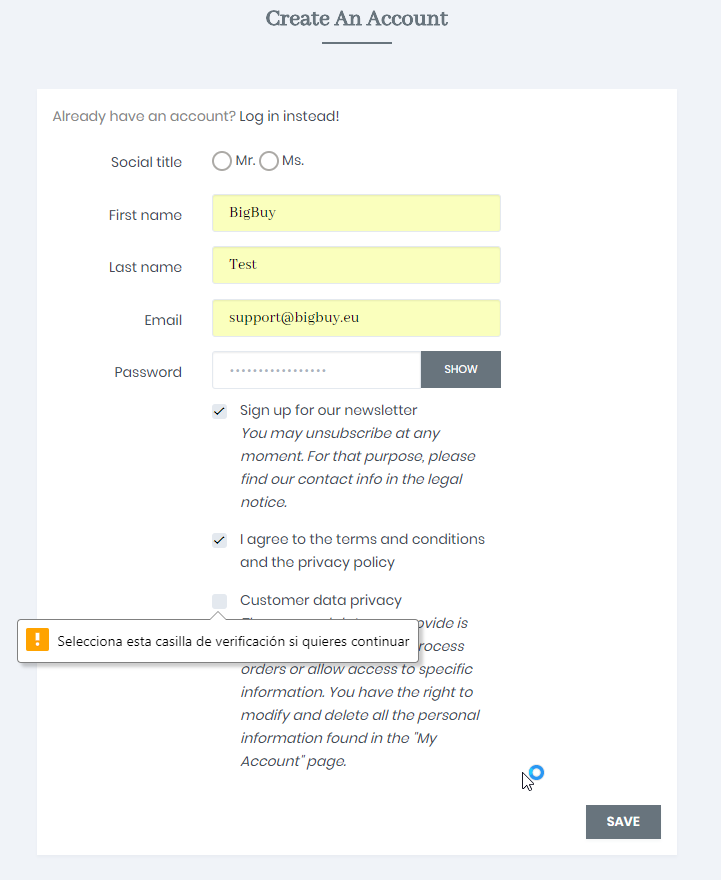Click the "Create An Account" heading
This screenshot has height=880, width=721.
pos(357,19)
